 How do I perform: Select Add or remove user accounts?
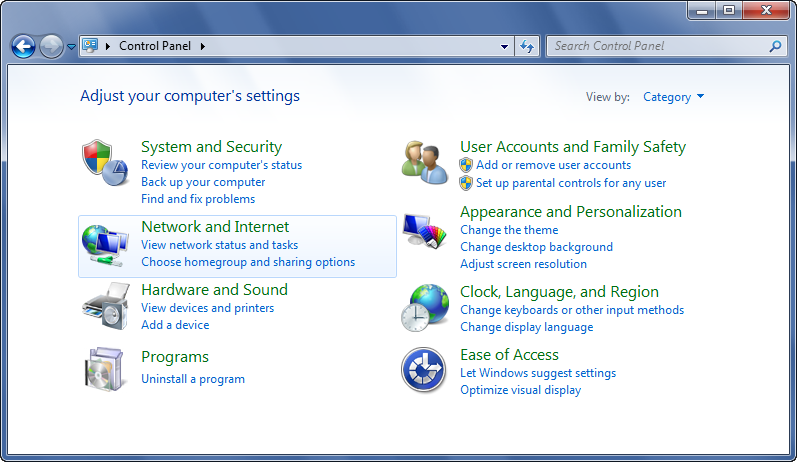click(554, 165)
